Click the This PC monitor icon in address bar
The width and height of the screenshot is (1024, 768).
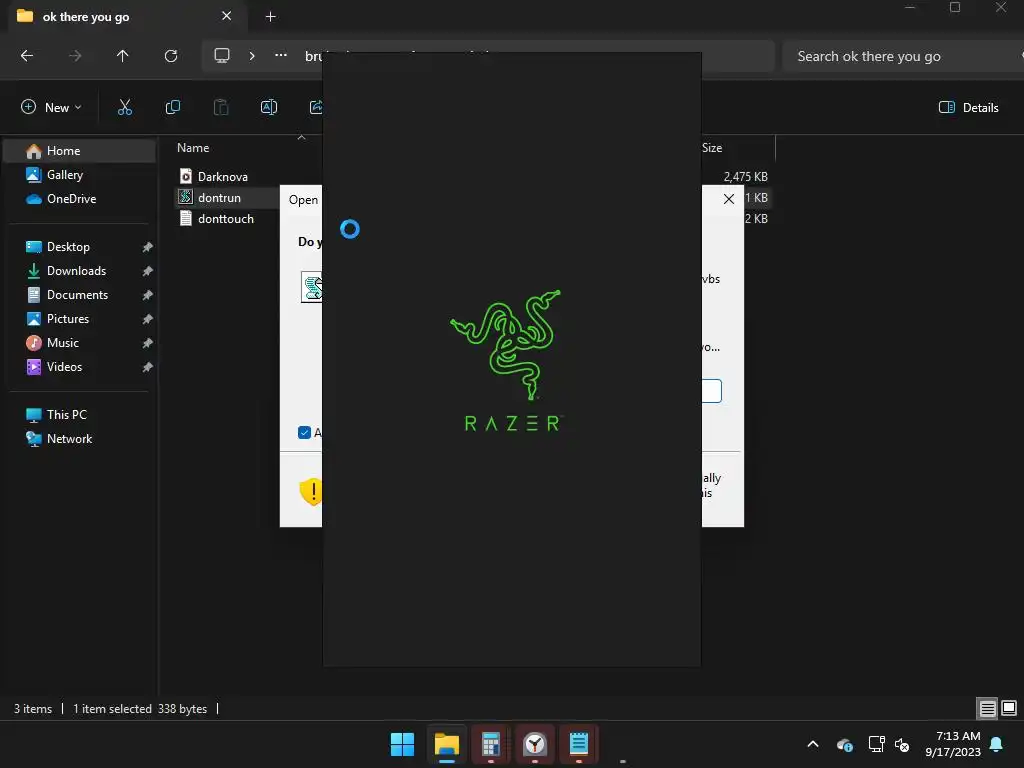(x=222, y=56)
